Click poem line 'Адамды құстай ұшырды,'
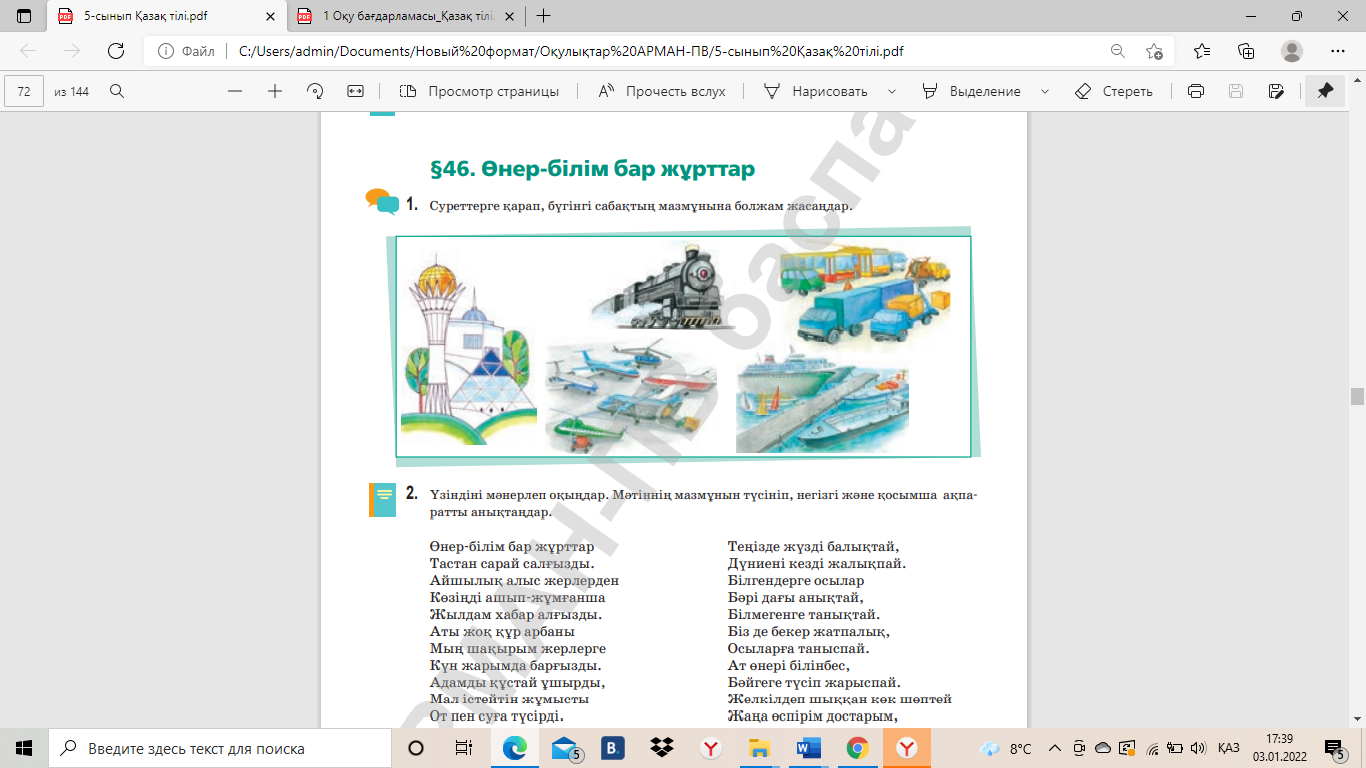The width and height of the screenshot is (1366, 768). [517, 683]
